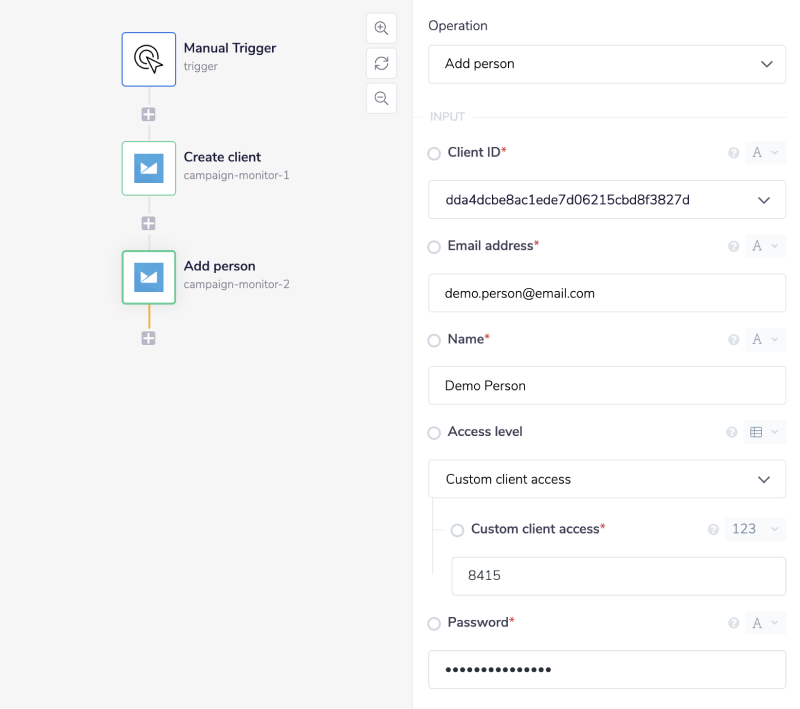800x709 pixels.
Task: Open the Operation dropdown showing Add person
Action: pyautogui.click(x=606, y=64)
